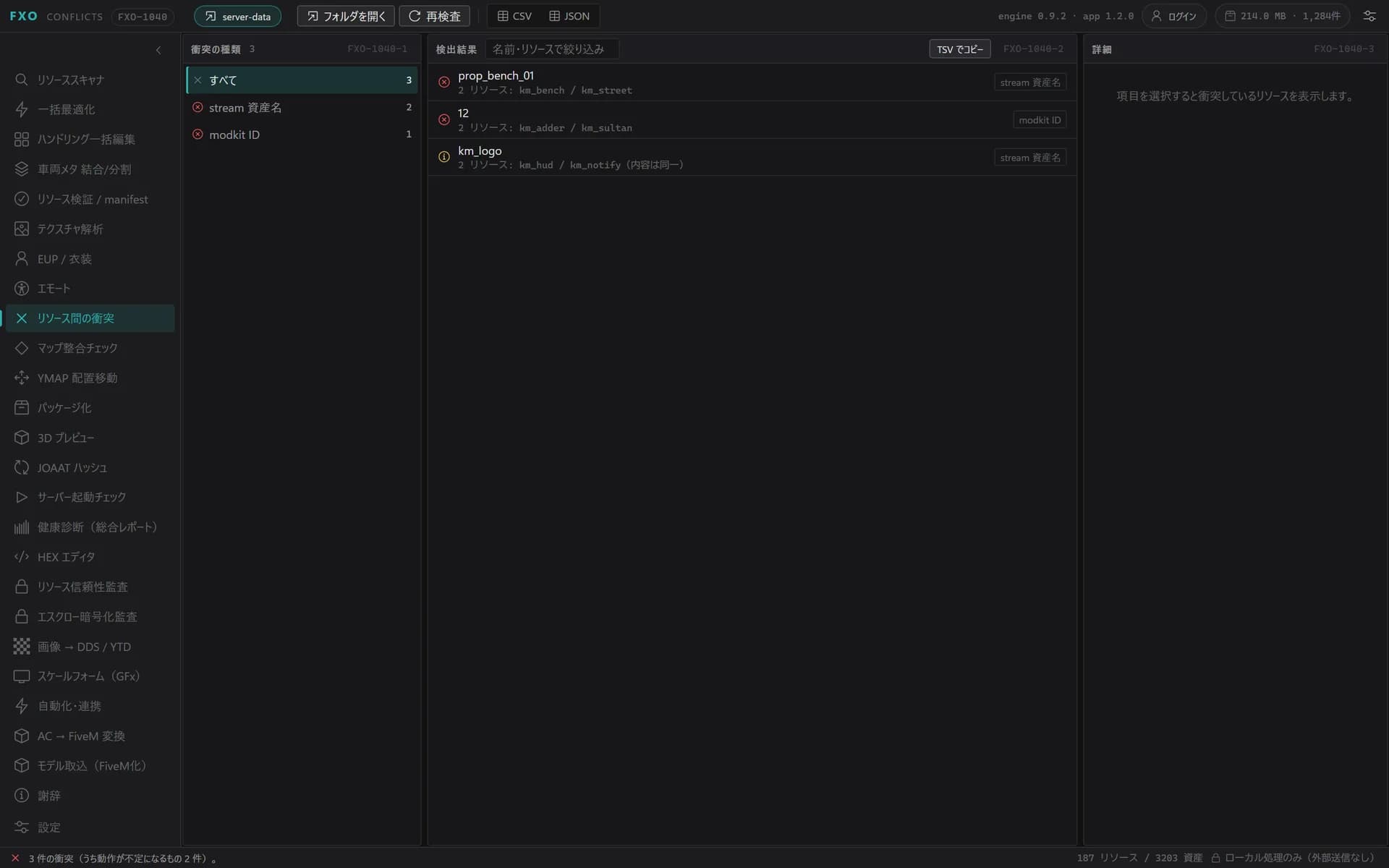The height and width of the screenshot is (868, 1389).
Task: Open the top-right settings sliders icon
Action: pos(1369,16)
